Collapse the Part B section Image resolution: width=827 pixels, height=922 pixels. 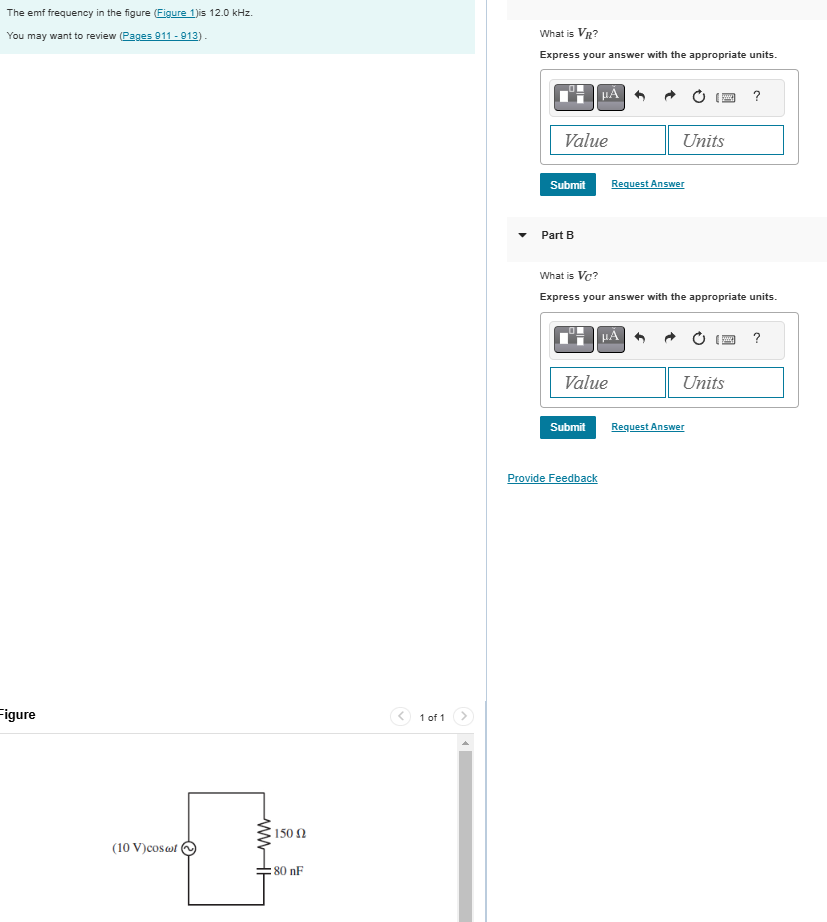(522, 235)
